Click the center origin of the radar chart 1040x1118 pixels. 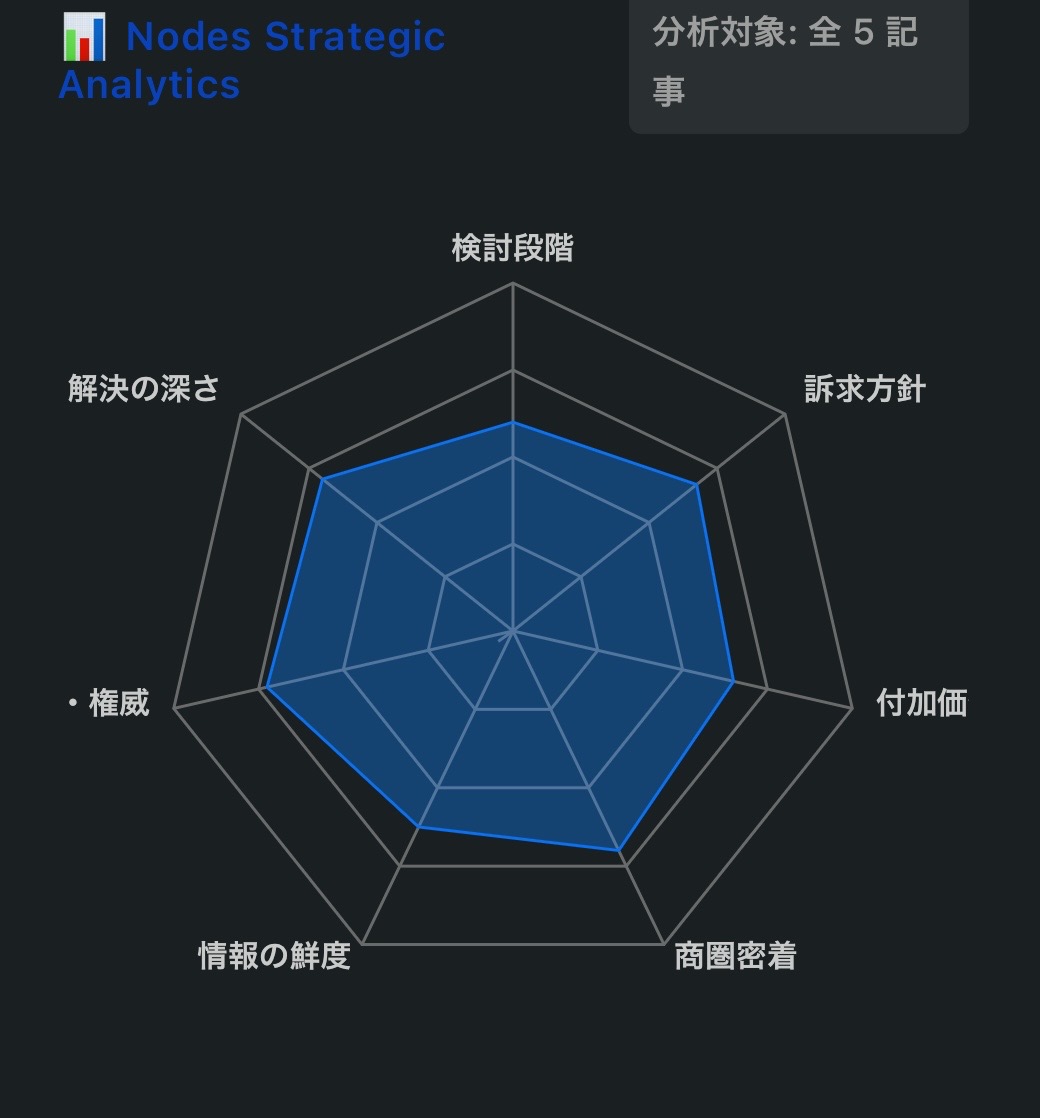tap(512, 632)
